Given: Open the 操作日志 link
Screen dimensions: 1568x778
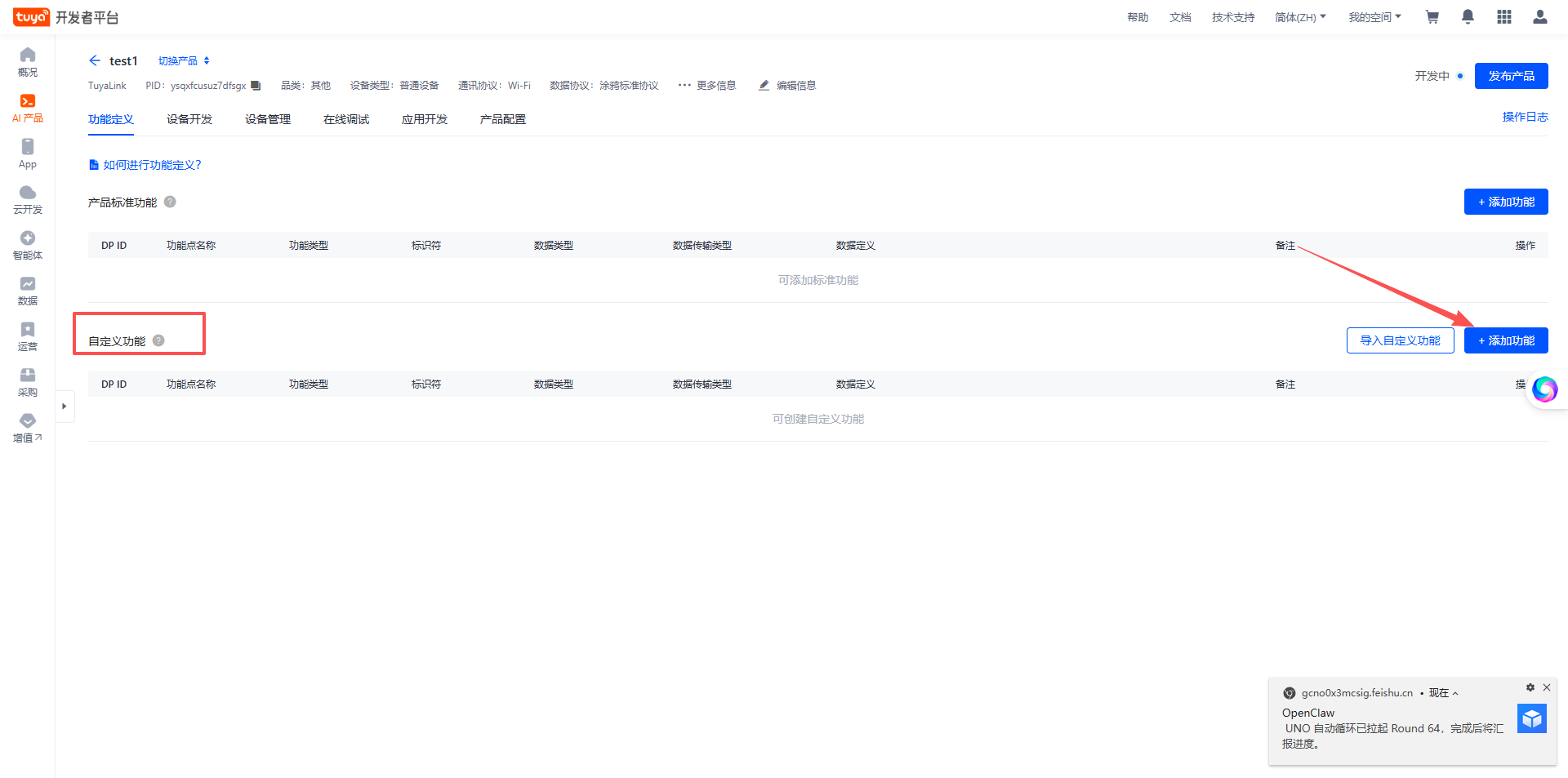Looking at the screenshot, I should [1525, 117].
